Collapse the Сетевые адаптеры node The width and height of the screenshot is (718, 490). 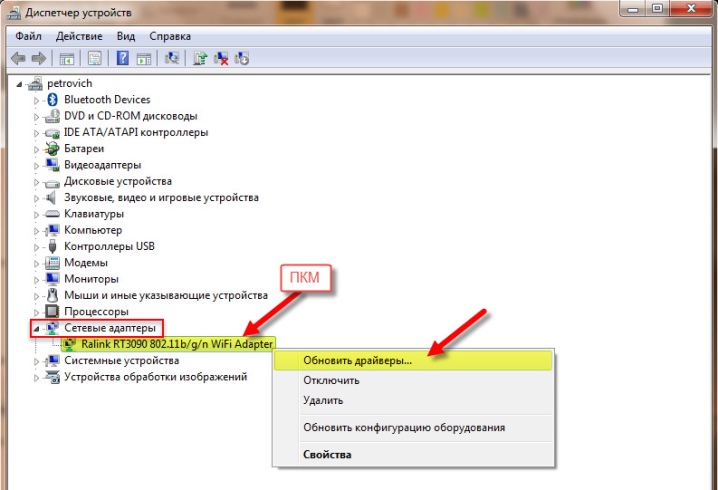pos(37,328)
